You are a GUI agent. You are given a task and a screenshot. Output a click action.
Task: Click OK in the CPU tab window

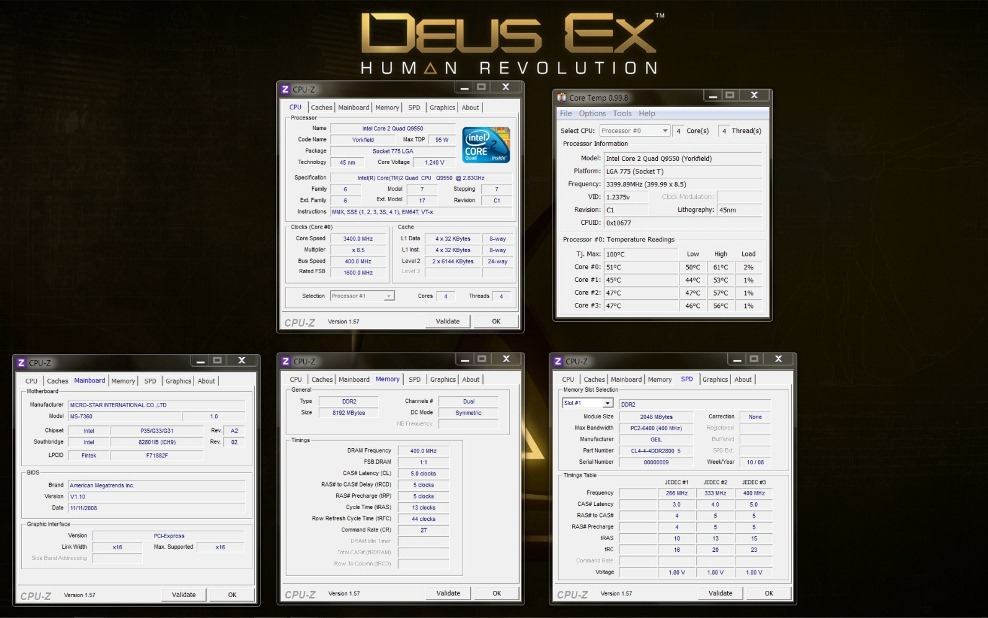click(x=496, y=321)
